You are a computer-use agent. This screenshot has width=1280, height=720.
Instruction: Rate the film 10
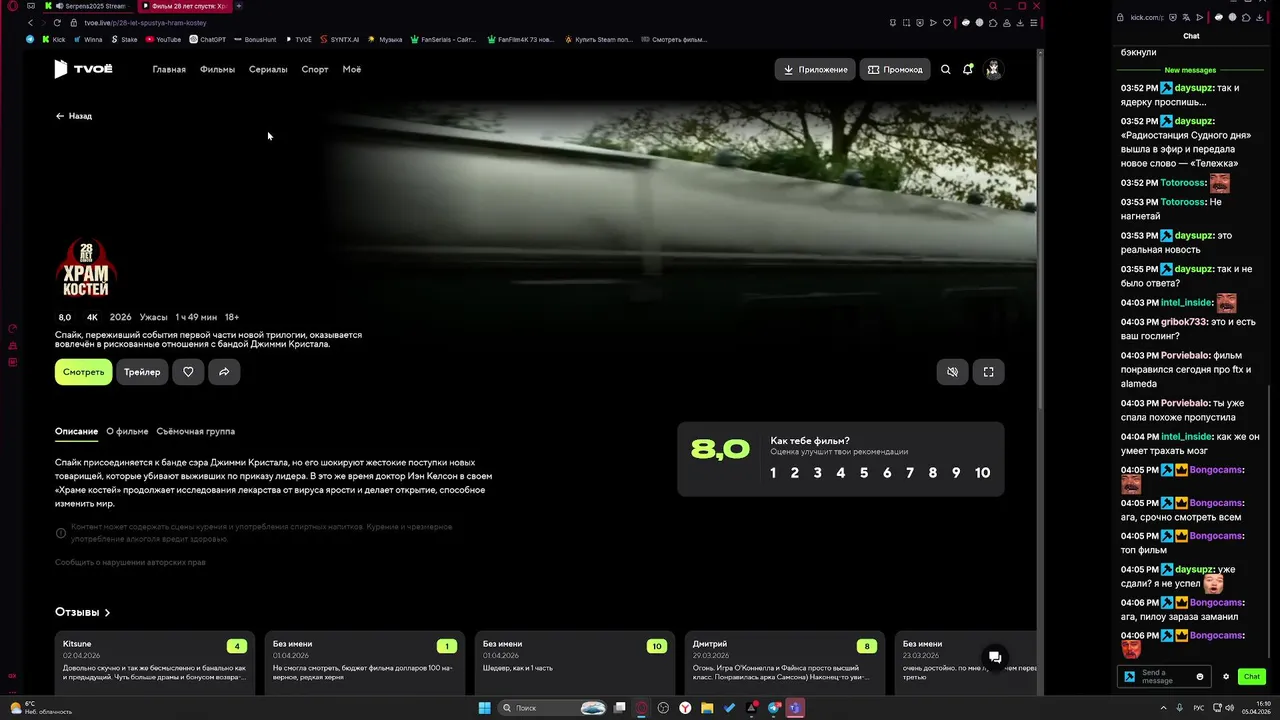(x=982, y=473)
